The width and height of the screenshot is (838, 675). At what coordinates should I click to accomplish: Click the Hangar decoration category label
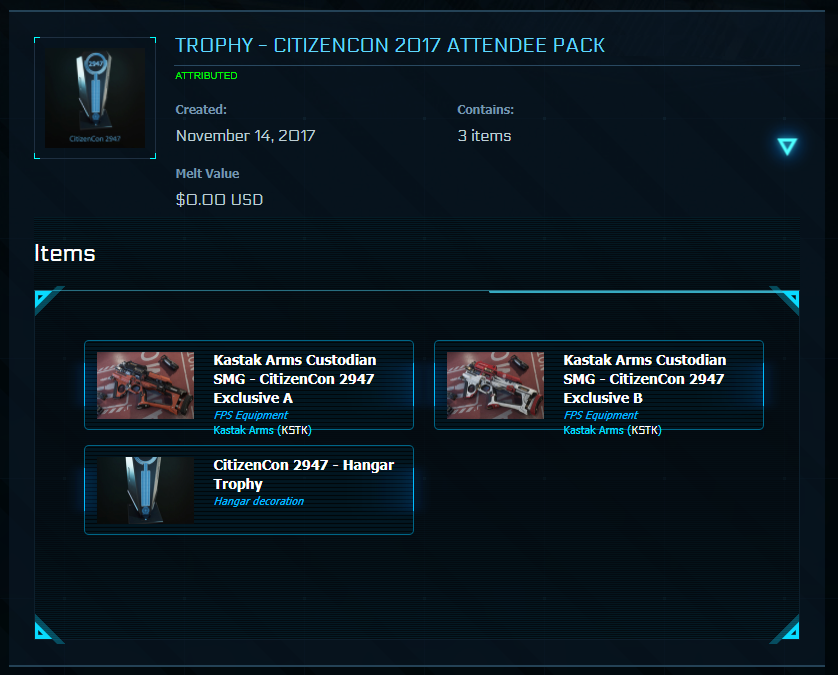(258, 501)
